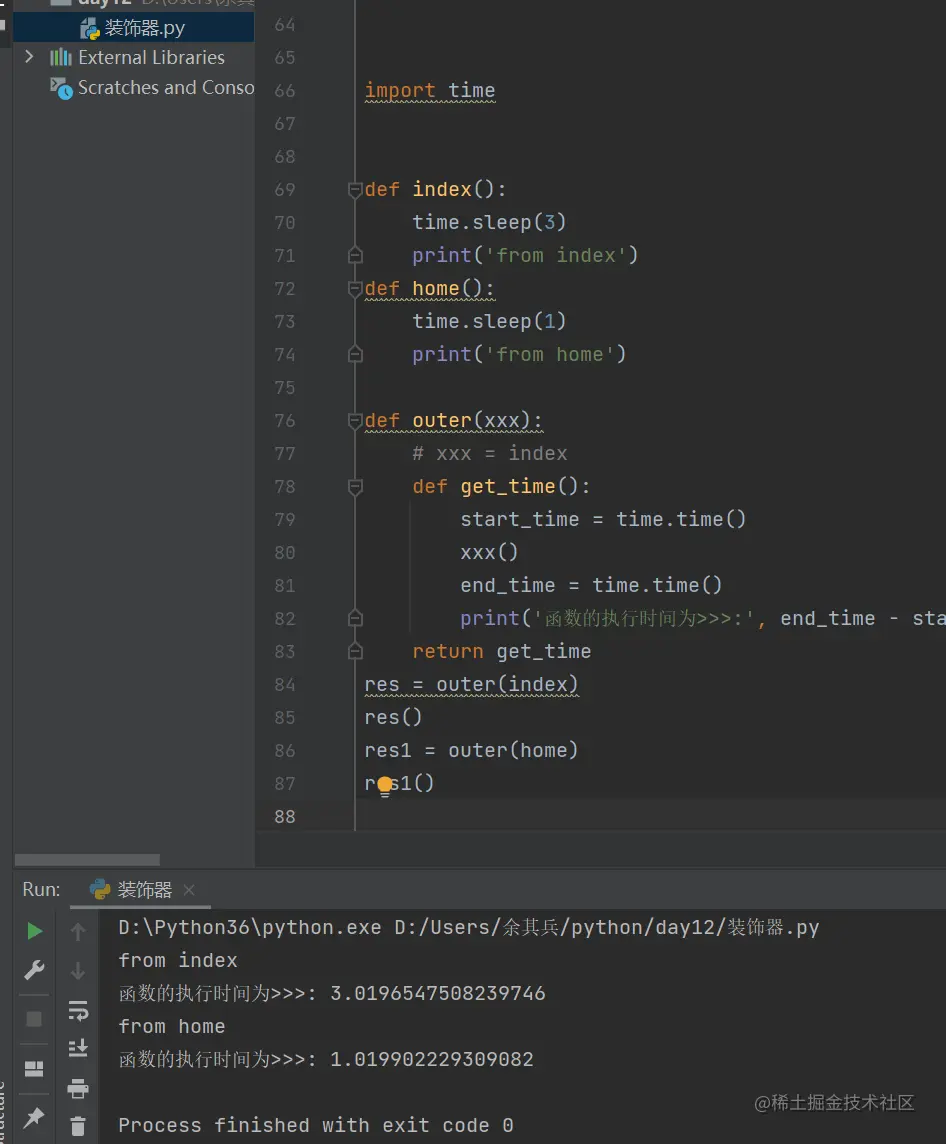Click execution time value 1.019902229309082
Screen dimensions: 946x1144
tap(432, 1059)
